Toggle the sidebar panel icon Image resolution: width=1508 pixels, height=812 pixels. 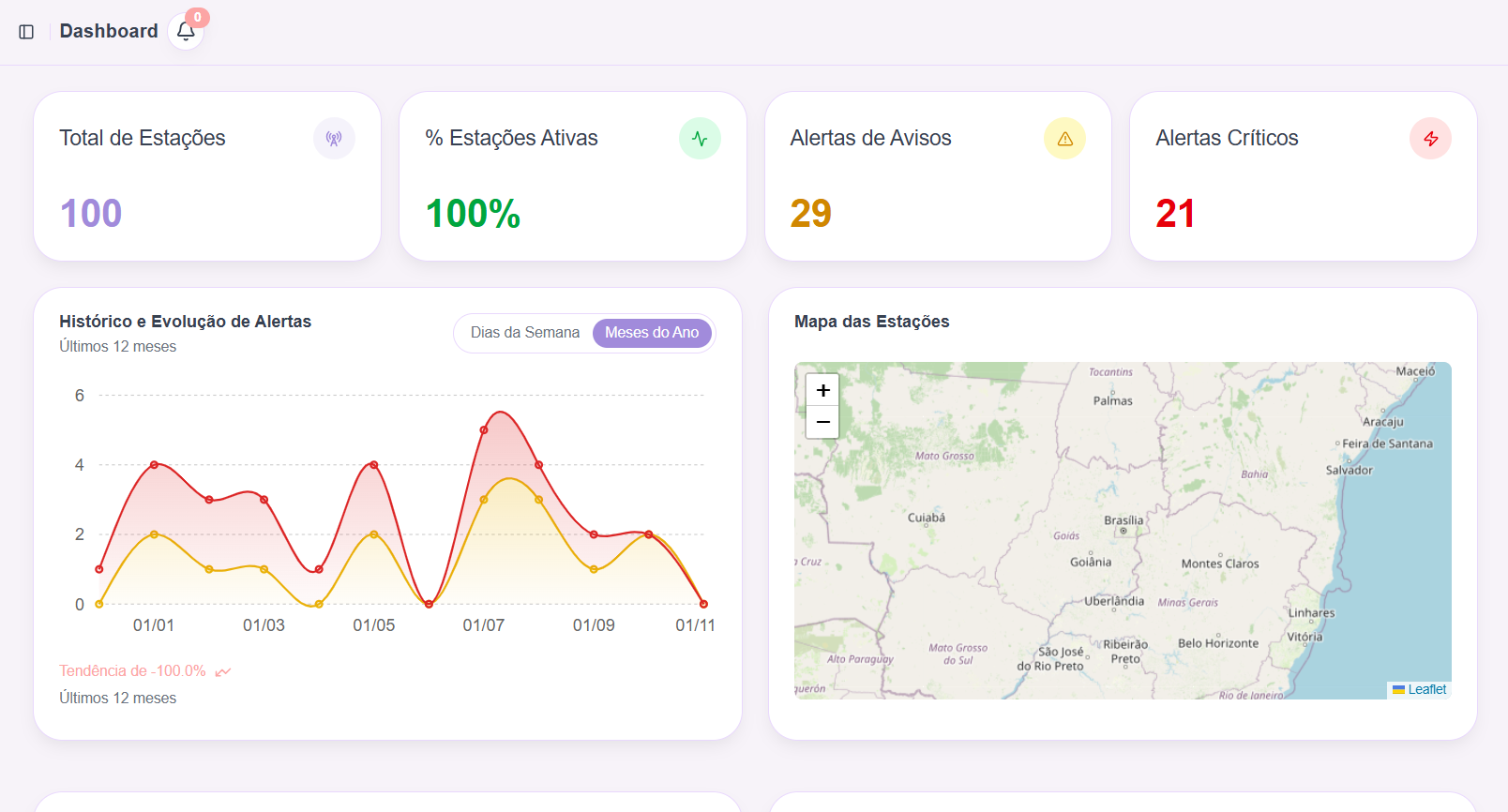pyautogui.click(x=26, y=32)
